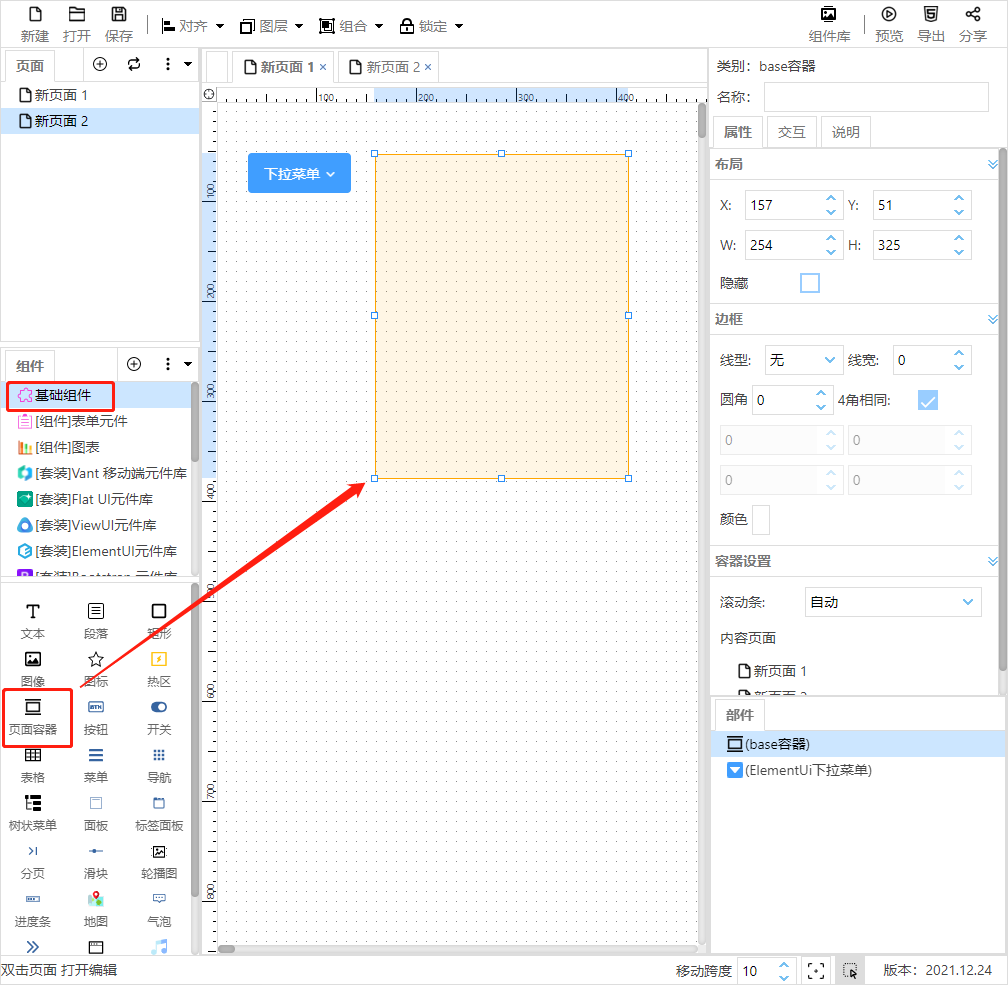The image size is (1008, 985).
Task: Click the 分享 share icon
Action: pyautogui.click(x=973, y=15)
